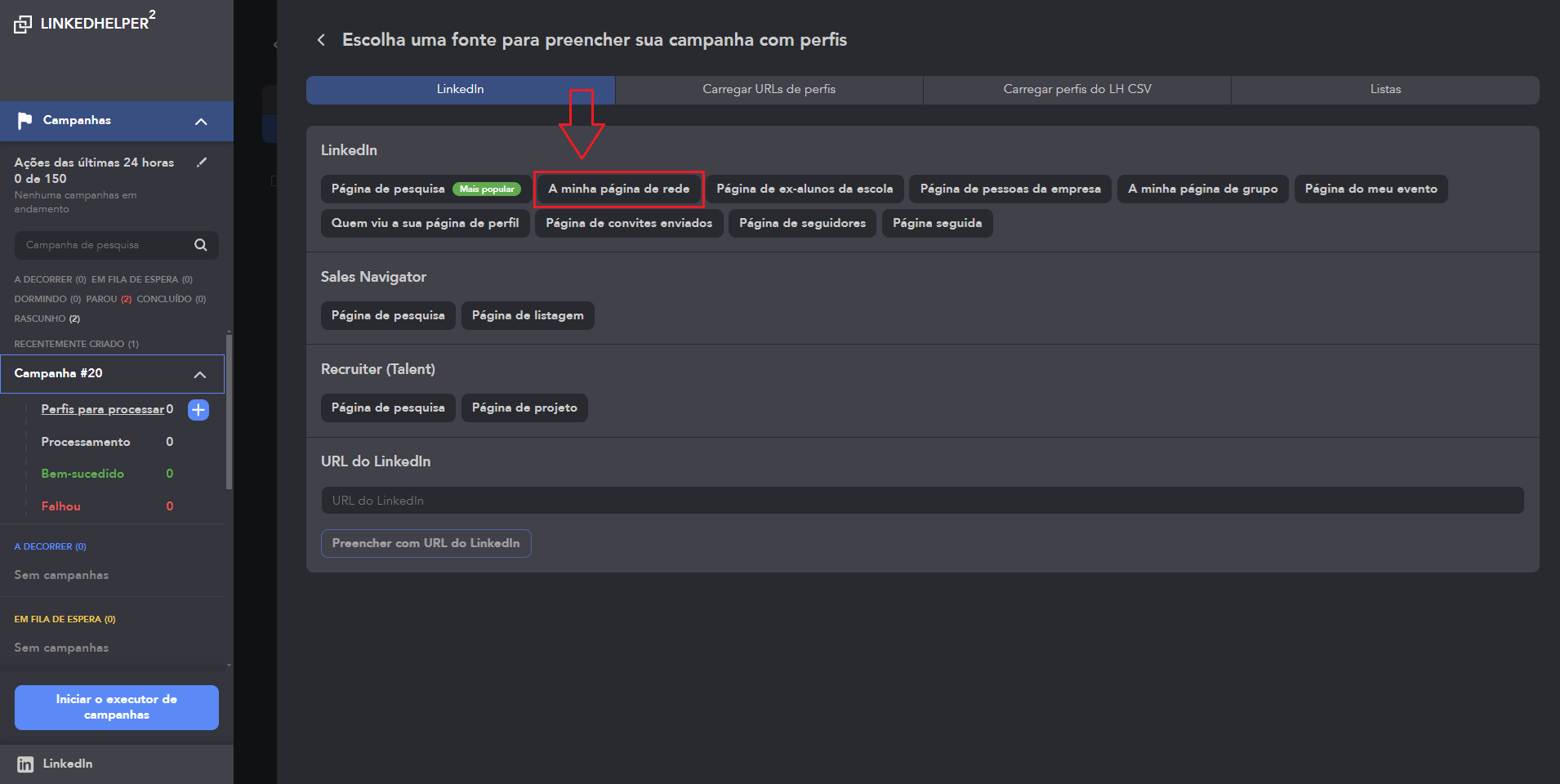Select the Listas tab
1560x784 pixels.
tap(1384, 90)
